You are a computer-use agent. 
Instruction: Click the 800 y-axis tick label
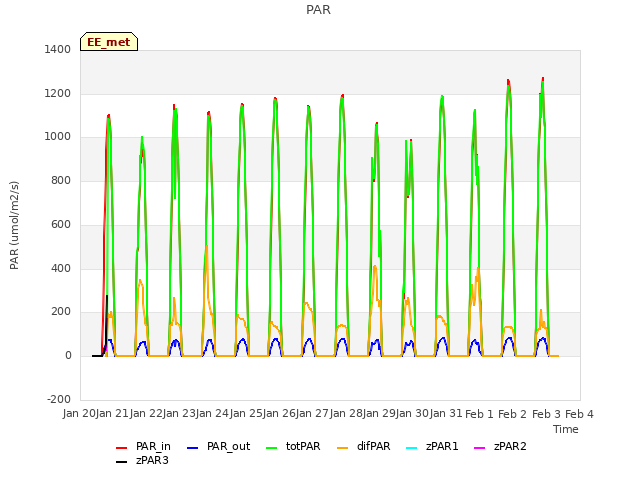(x=61, y=180)
